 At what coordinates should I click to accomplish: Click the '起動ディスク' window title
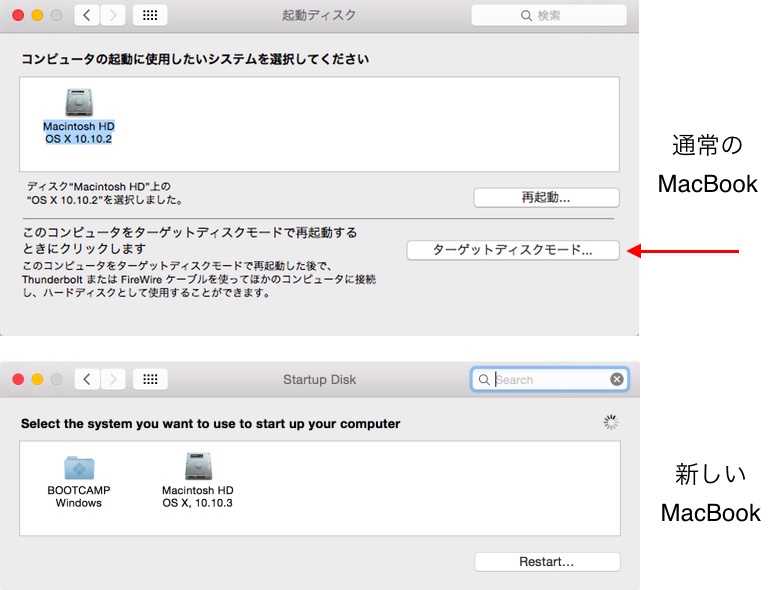point(319,15)
